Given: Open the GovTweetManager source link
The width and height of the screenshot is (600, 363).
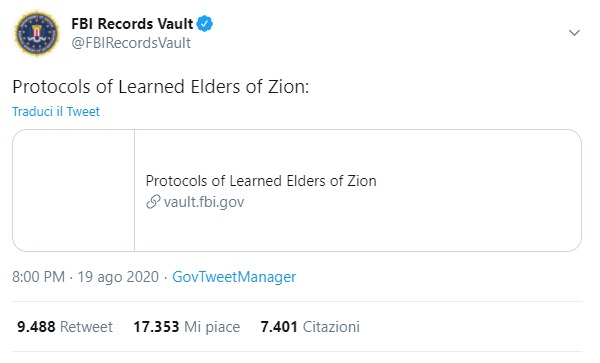Looking at the screenshot, I should 234,277.
